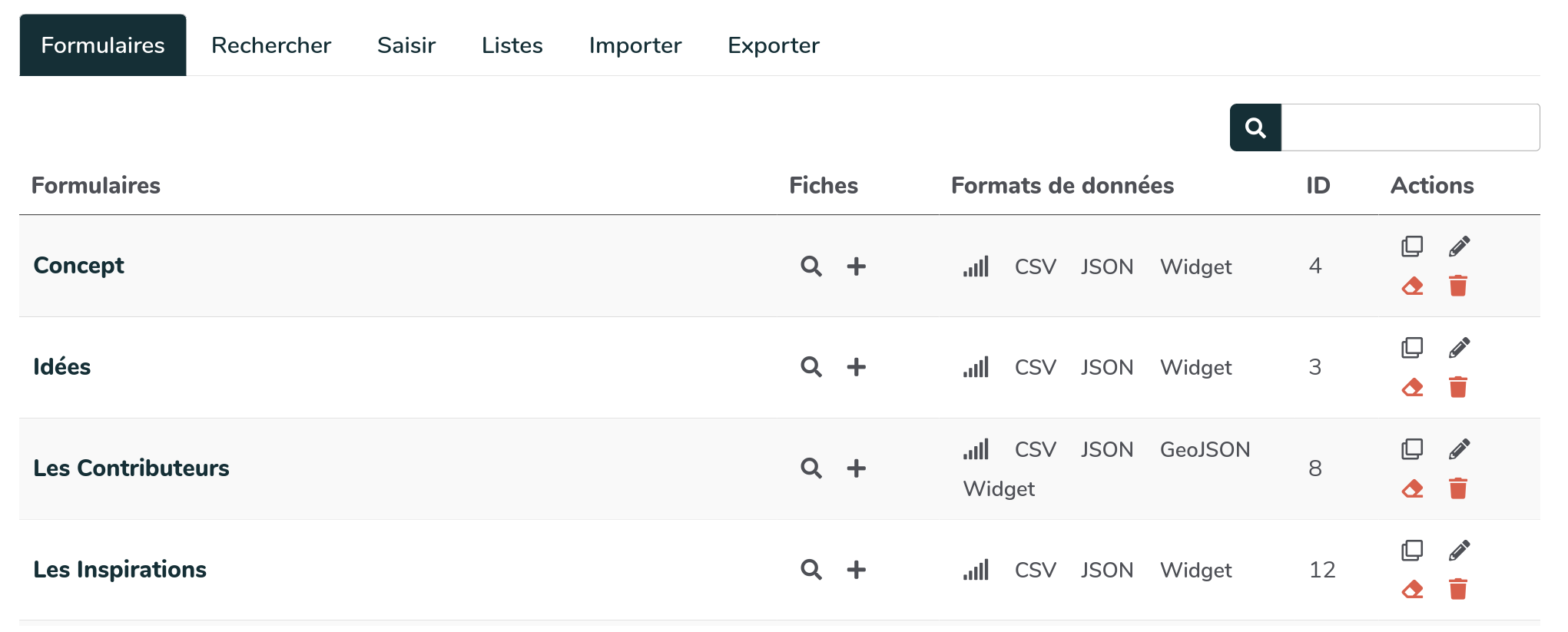Viewport: 1568px width, 632px height.
Task: Switch to the Rechercher tab
Action: pyautogui.click(x=271, y=45)
